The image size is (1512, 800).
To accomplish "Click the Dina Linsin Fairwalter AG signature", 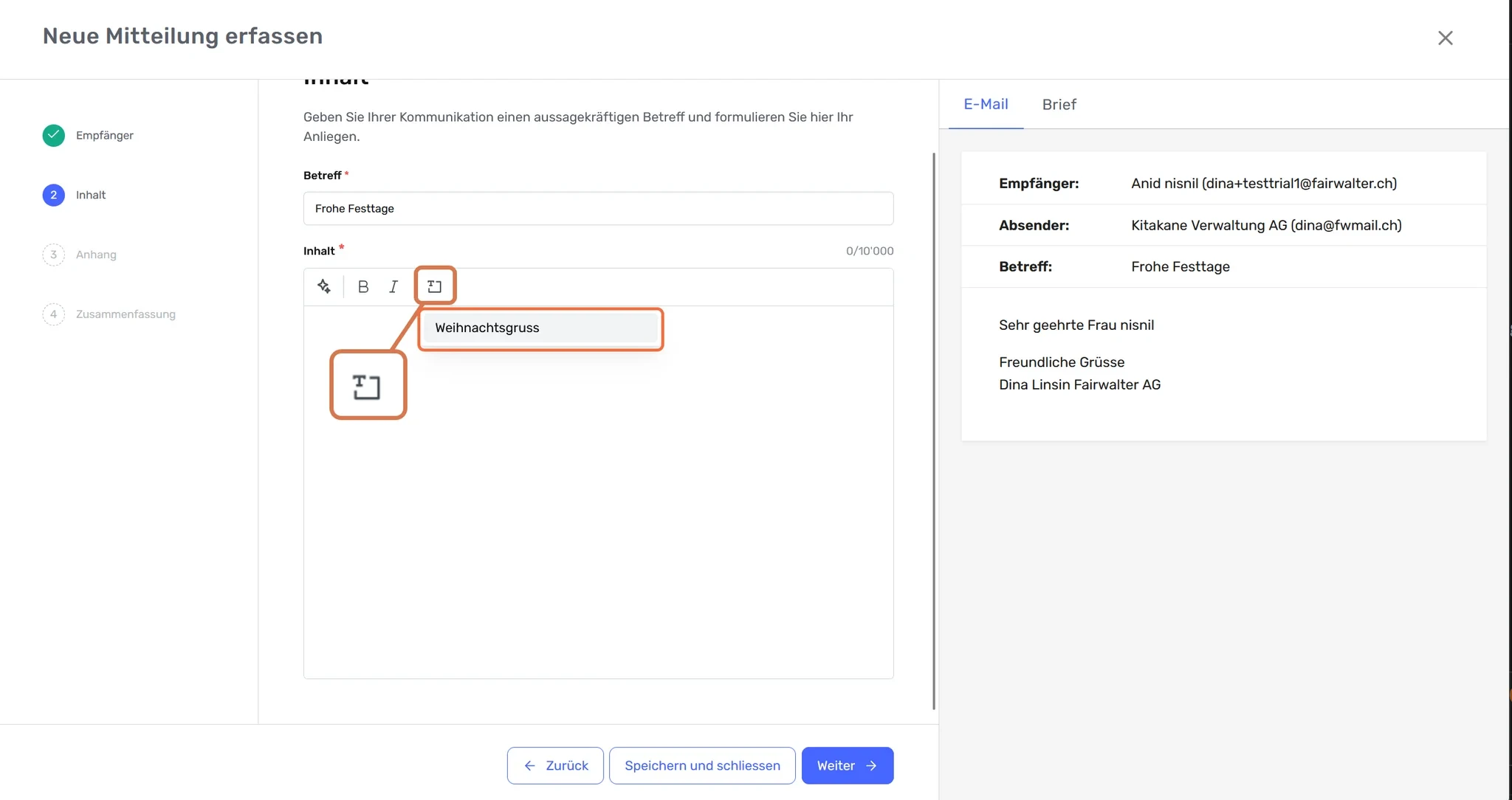I will [x=1079, y=385].
